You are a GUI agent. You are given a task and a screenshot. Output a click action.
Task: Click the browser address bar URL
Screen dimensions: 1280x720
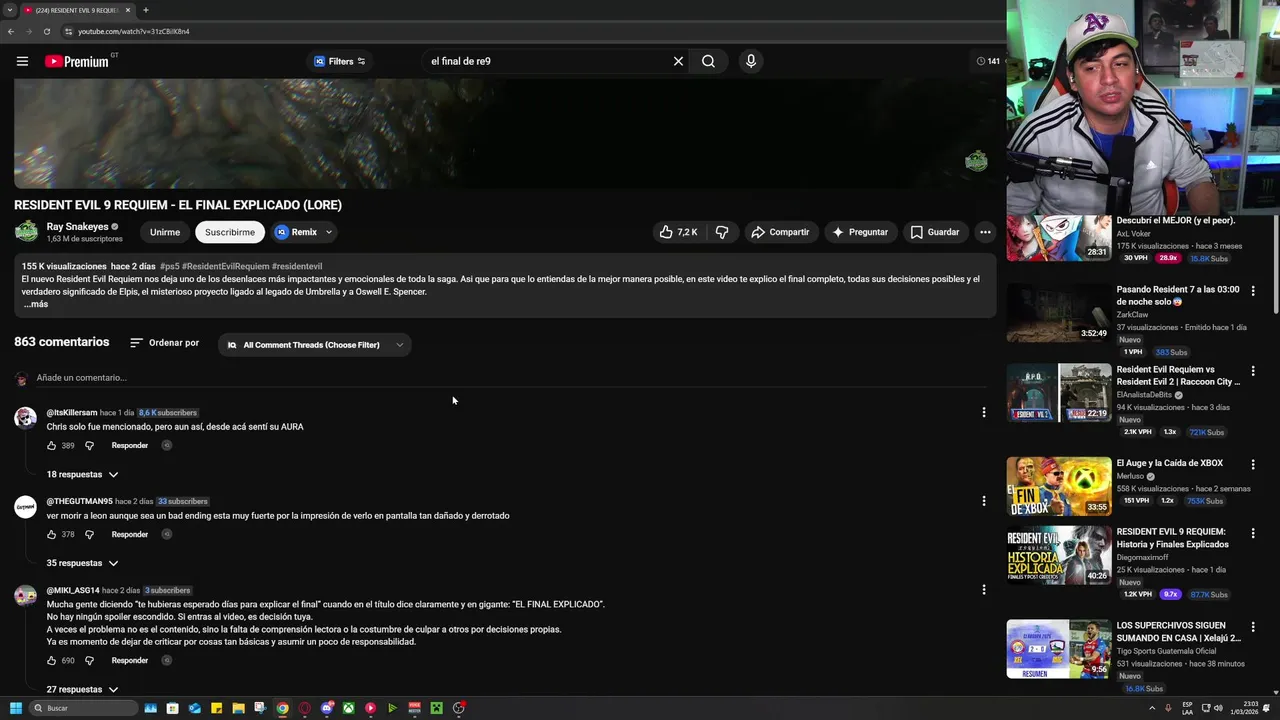coord(134,31)
